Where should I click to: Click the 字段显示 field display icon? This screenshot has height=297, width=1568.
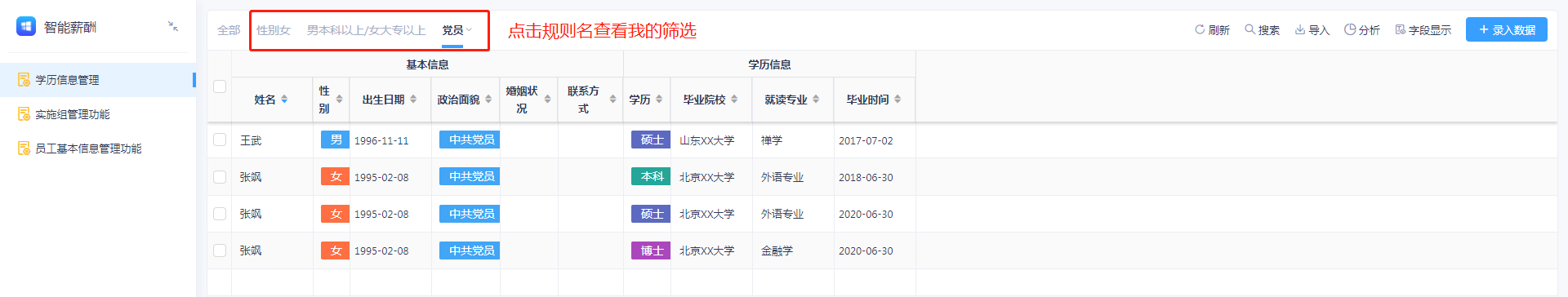point(1401,29)
